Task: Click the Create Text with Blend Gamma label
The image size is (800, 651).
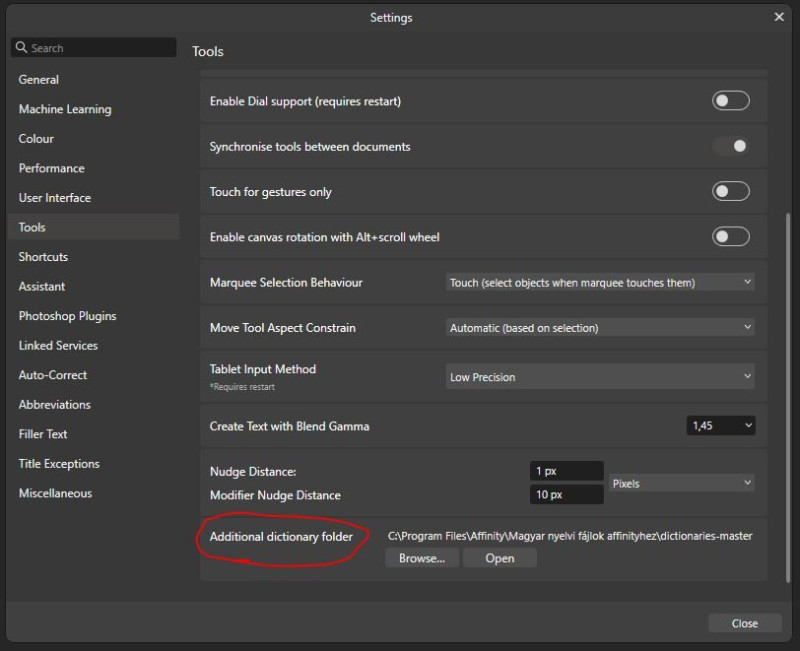Action: click(x=289, y=426)
